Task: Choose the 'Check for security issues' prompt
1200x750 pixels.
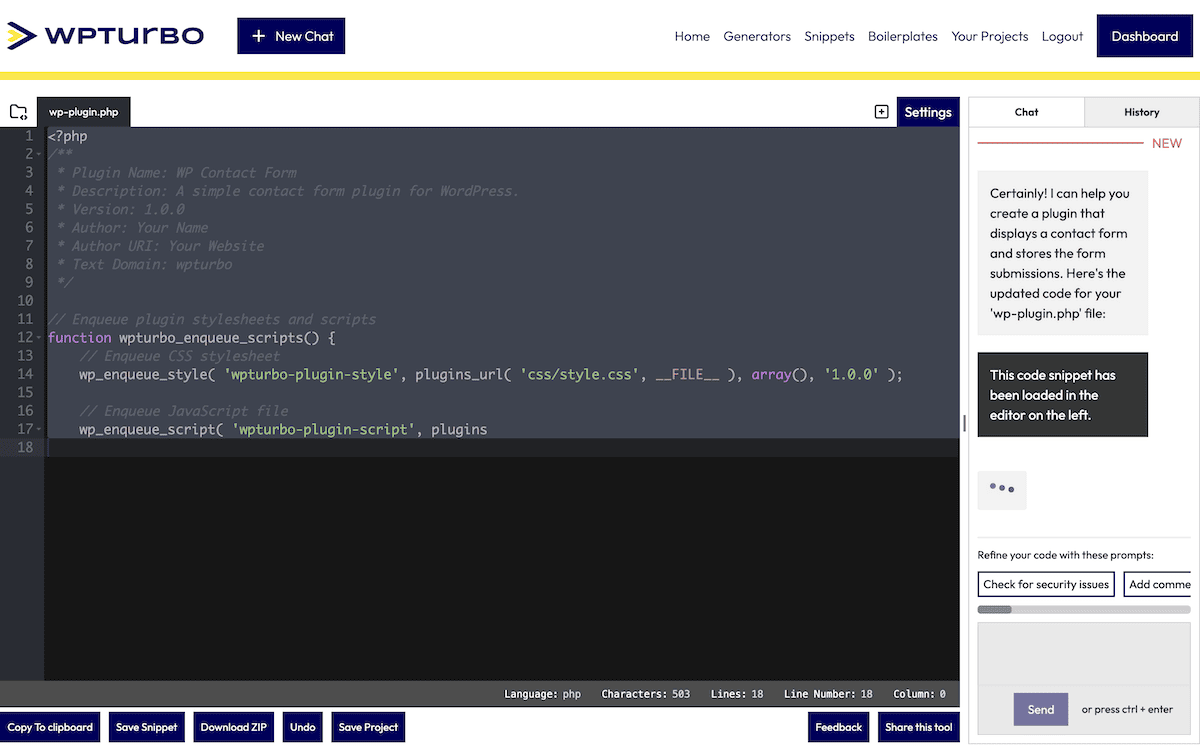Action: (1046, 584)
